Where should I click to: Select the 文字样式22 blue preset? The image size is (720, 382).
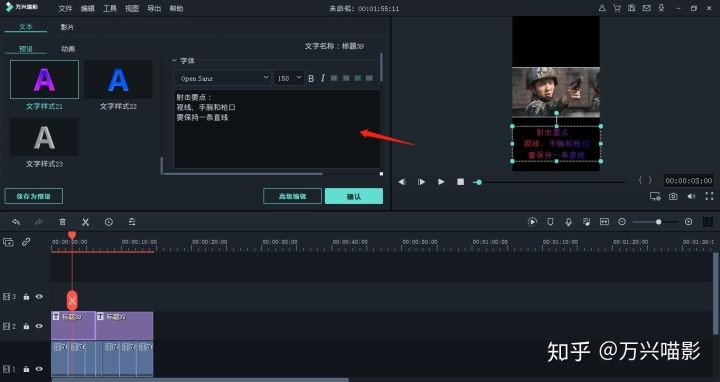118,79
